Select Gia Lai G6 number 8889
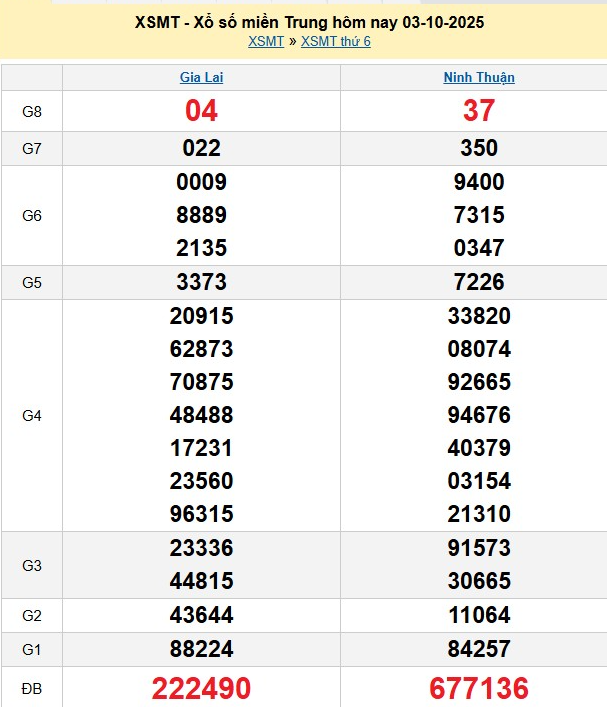This screenshot has height=707, width=607. pyautogui.click(x=201, y=215)
